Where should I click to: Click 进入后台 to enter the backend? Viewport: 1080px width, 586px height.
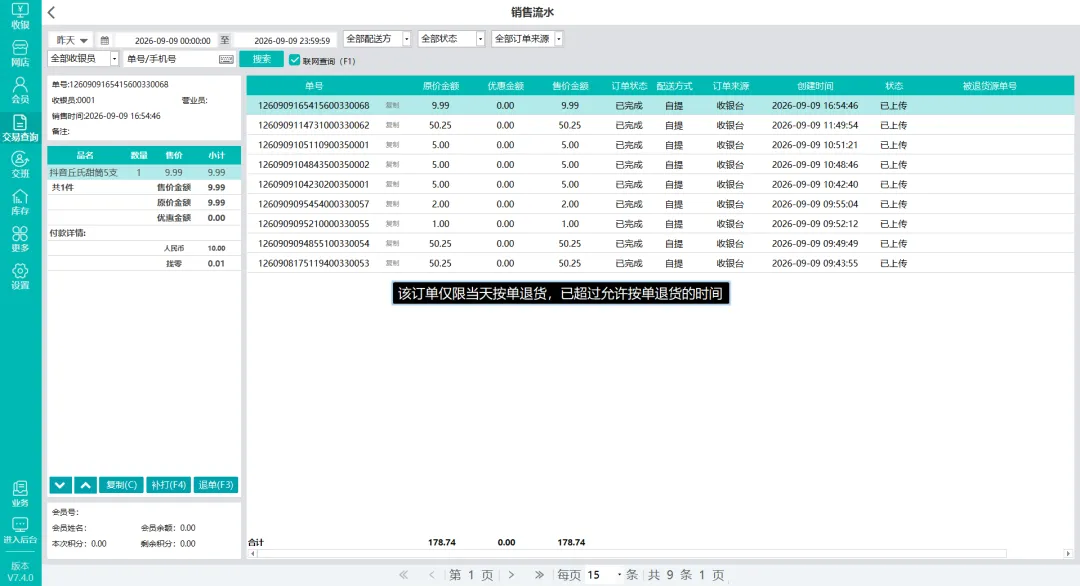pyautogui.click(x=20, y=531)
